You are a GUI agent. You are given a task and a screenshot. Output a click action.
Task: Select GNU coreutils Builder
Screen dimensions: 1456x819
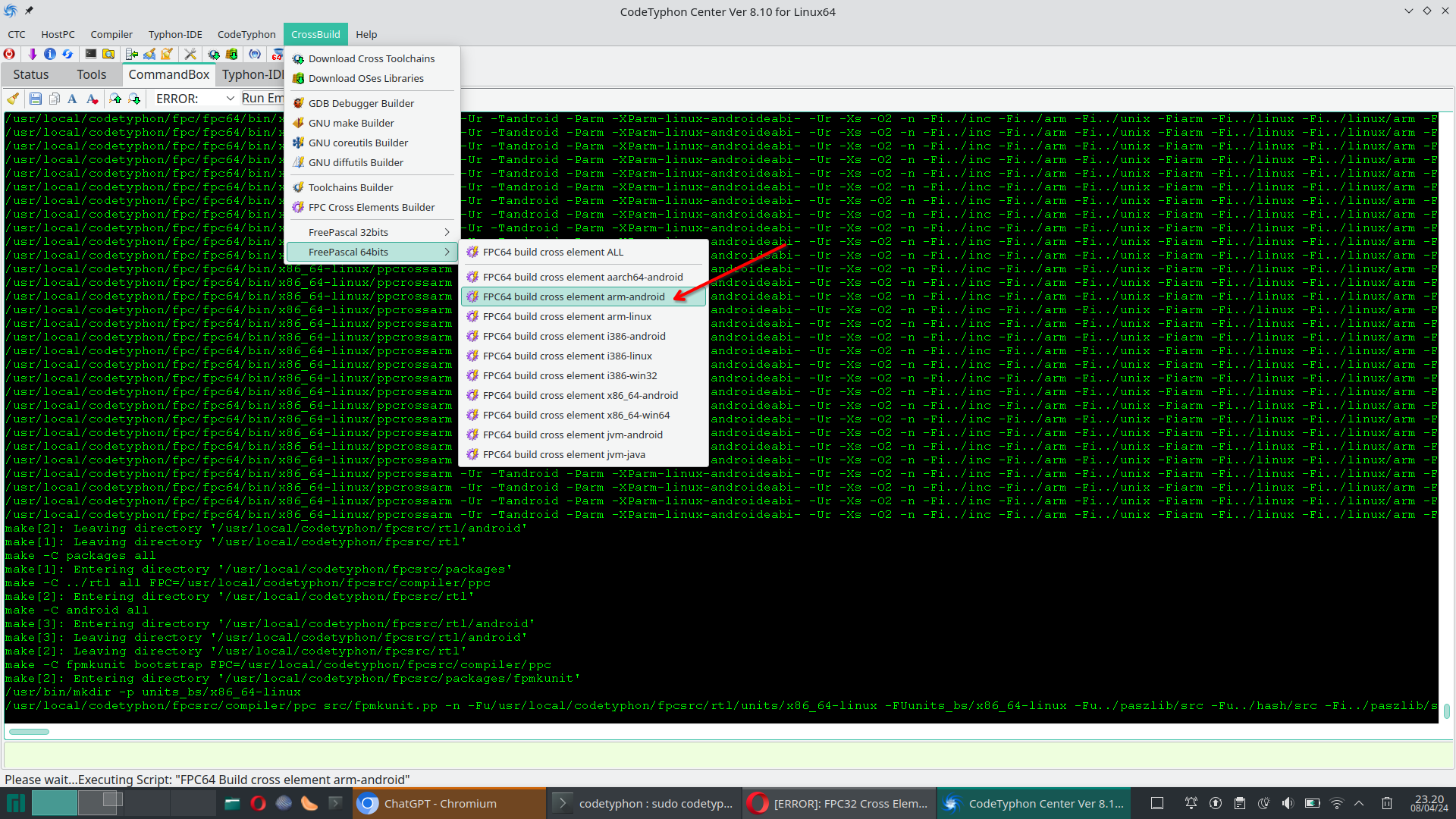coord(372,143)
